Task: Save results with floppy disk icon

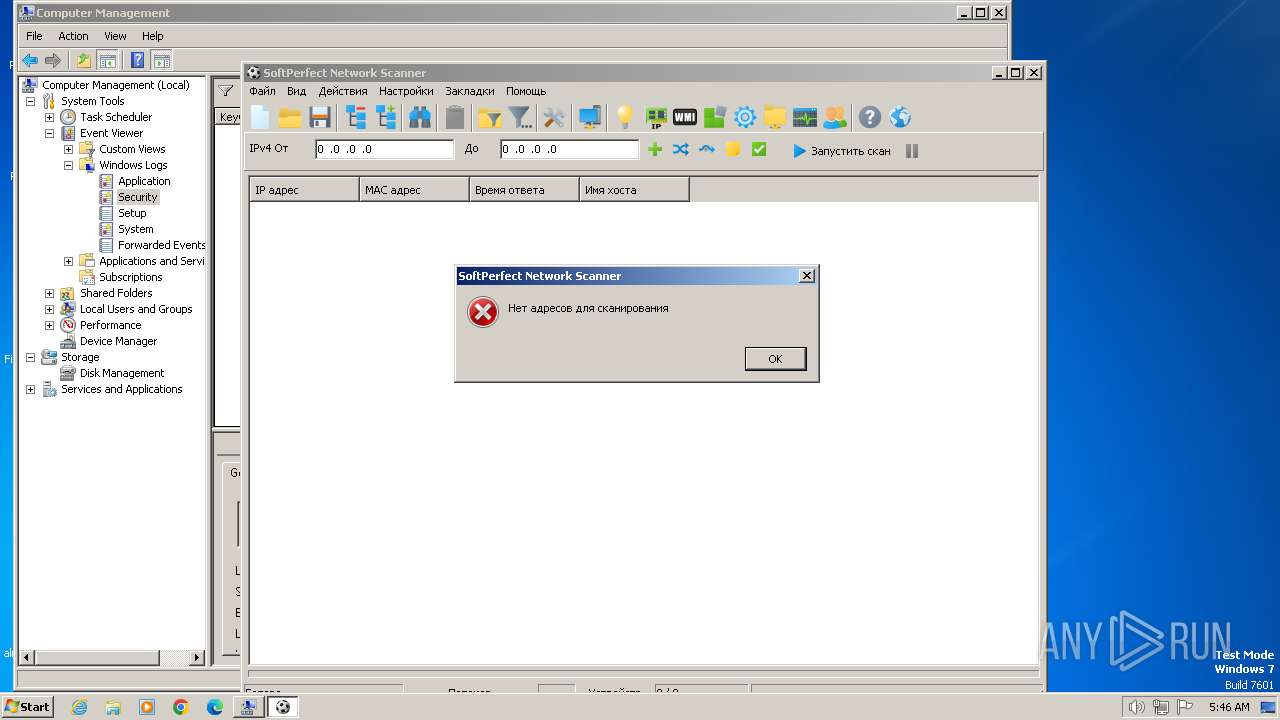Action: click(x=320, y=118)
